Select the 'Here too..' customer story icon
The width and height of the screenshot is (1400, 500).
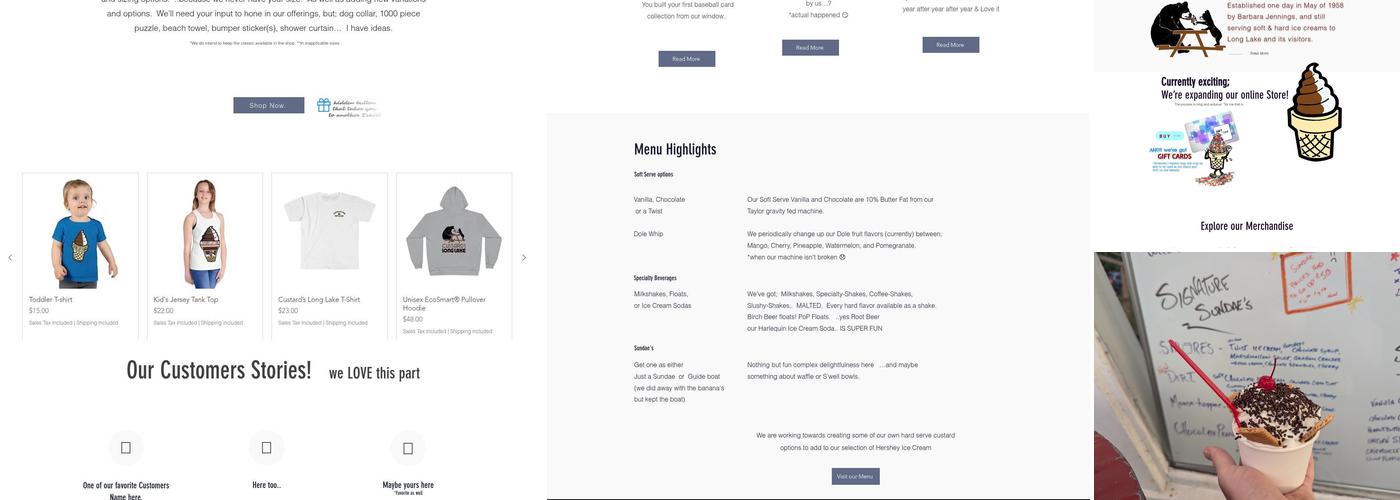click(x=267, y=448)
